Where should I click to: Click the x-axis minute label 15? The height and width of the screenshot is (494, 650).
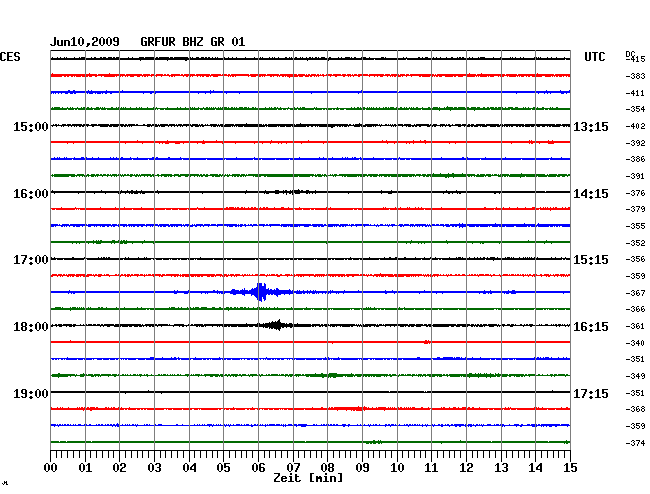coord(570,468)
